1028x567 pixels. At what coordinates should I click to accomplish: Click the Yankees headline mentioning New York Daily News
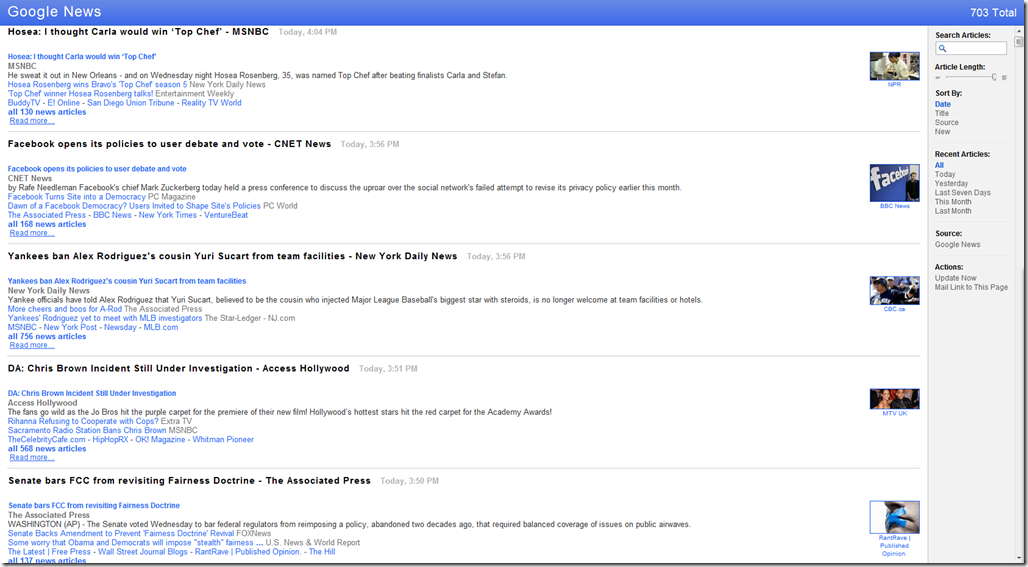(233, 256)
